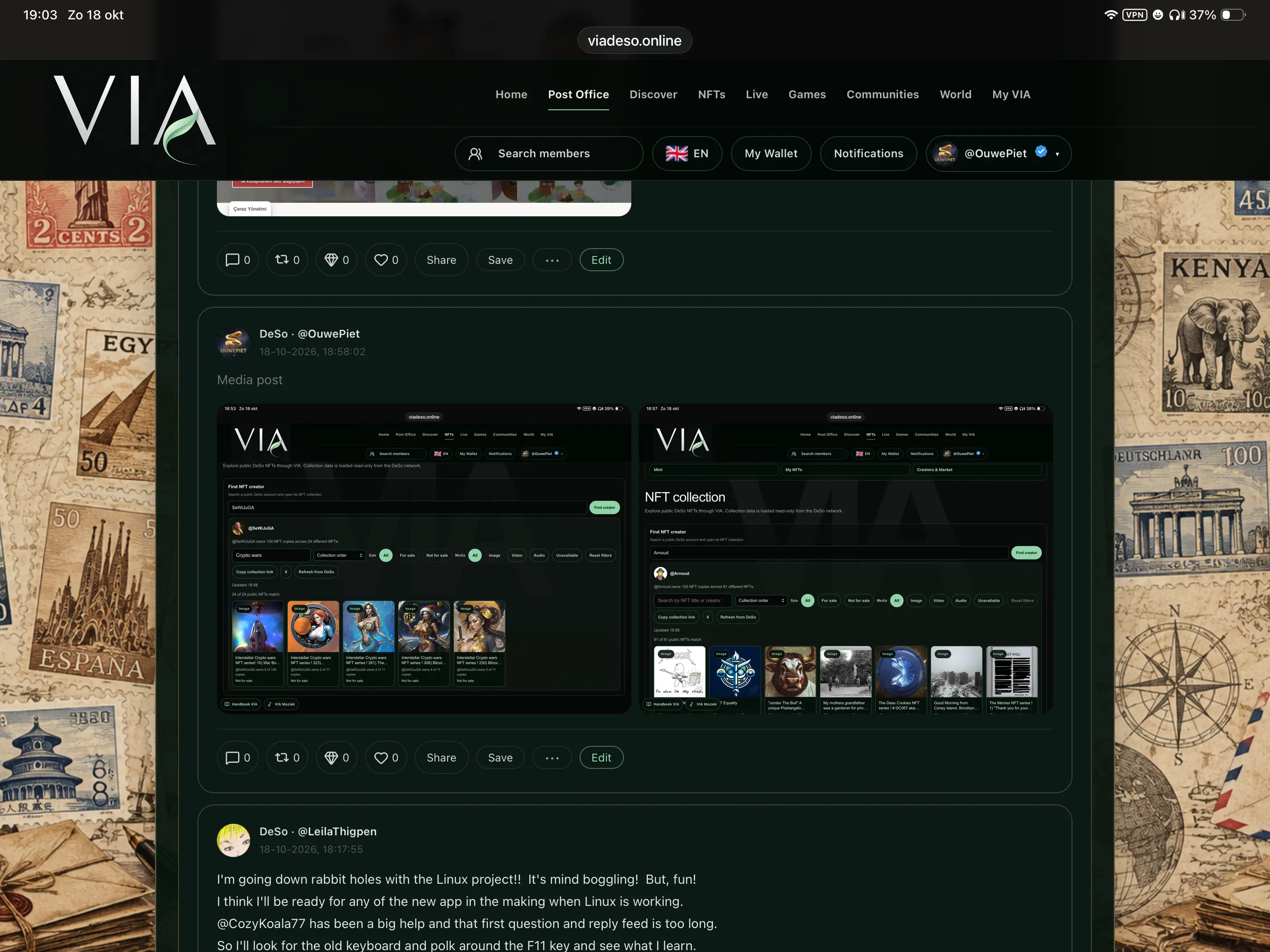The image size is (1270, 952).
Task: Open the Live section
Action: click(x=757, y=95)
